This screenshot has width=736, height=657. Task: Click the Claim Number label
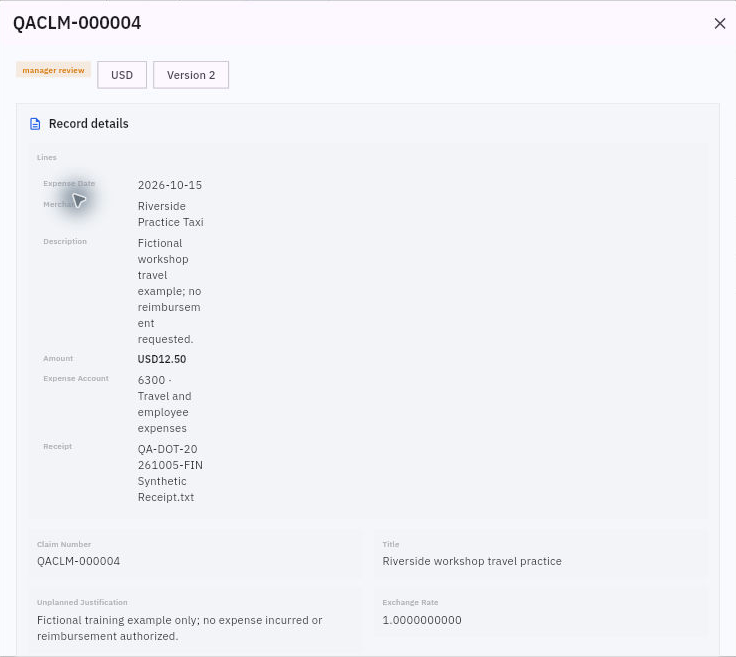(64, 544)
